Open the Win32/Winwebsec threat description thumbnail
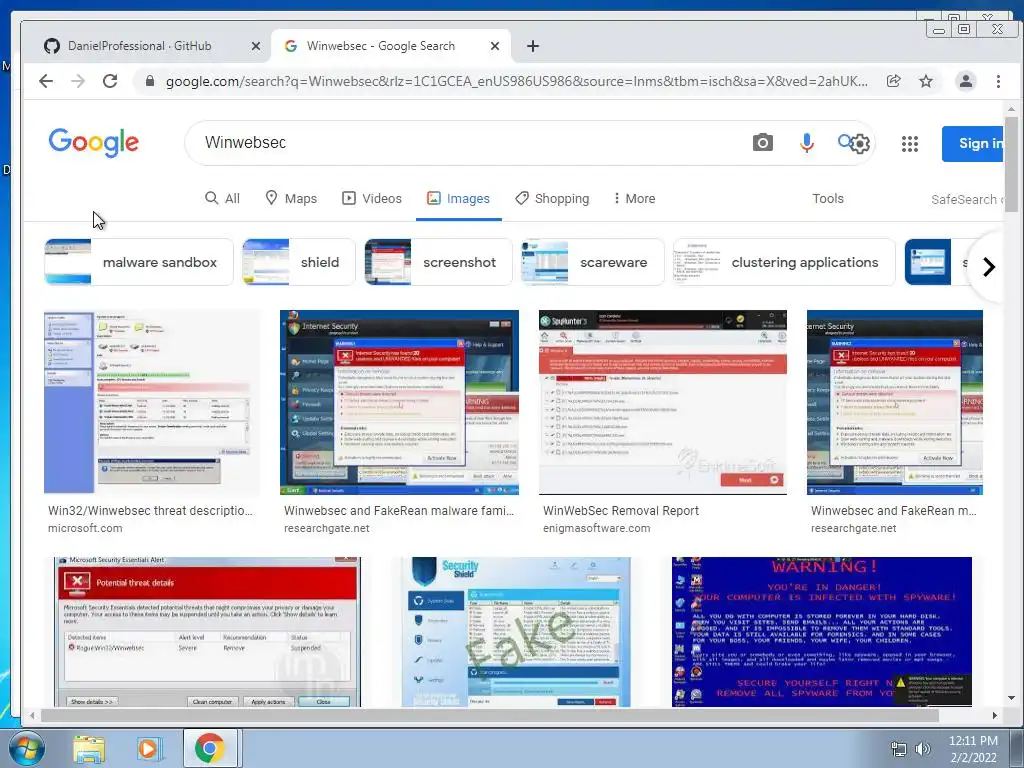This screenshot has height=768, width=1024. pos(152,402)
